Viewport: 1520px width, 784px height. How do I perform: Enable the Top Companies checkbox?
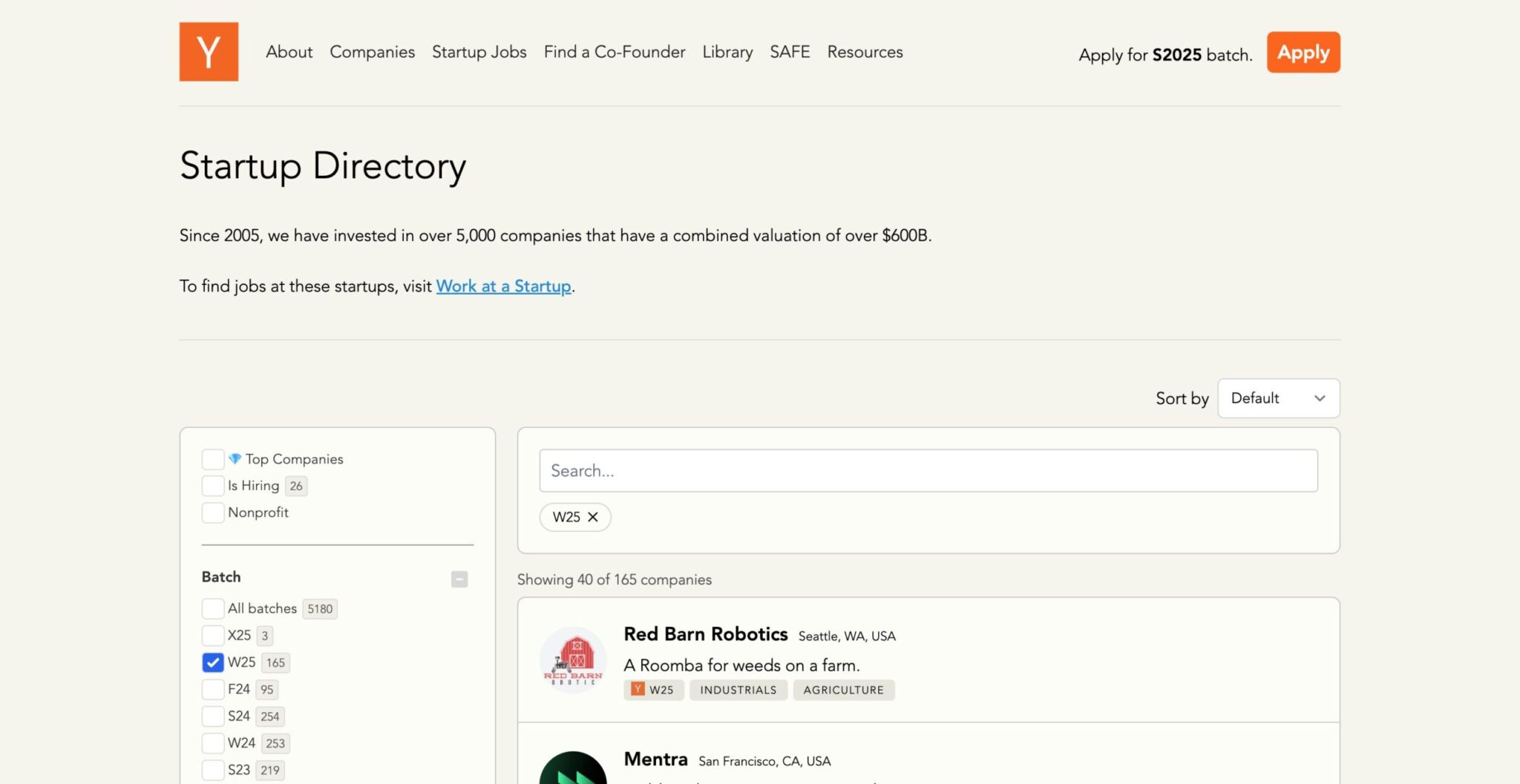click(x=213, y=459)
